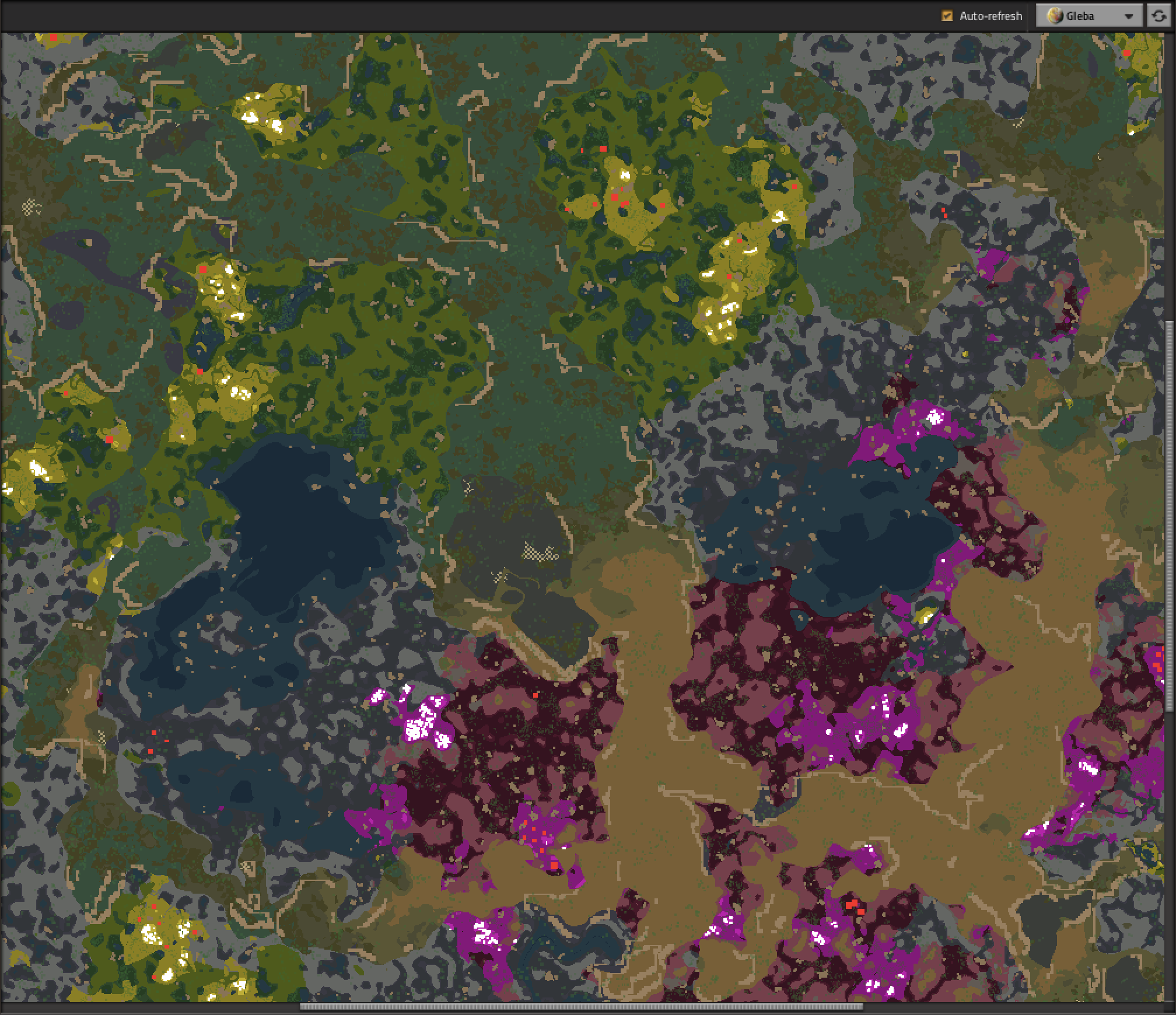The width and height of the screenshot is (1176, 1015).
Task: Uncheck the Auto-refresh checkbox
Action: click(x=947, y=16)
